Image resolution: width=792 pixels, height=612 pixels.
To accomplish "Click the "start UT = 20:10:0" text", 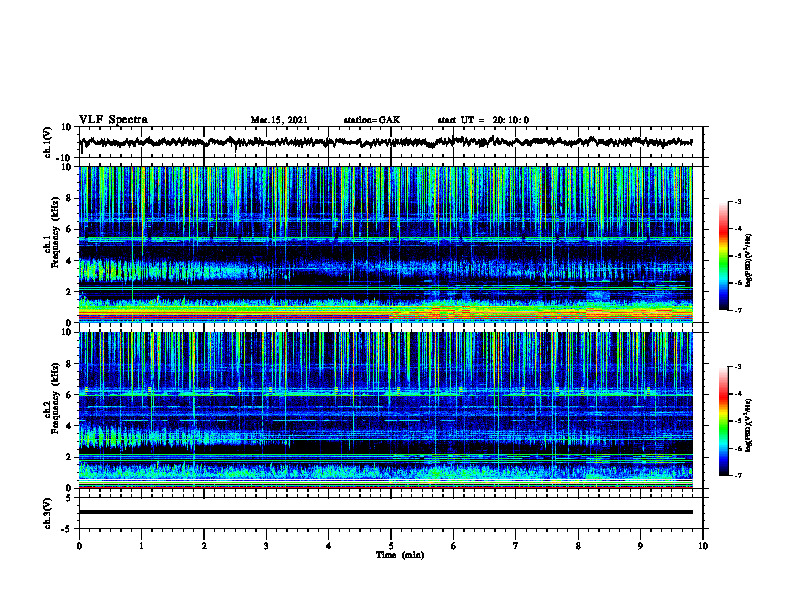I will tap(483, 120).
